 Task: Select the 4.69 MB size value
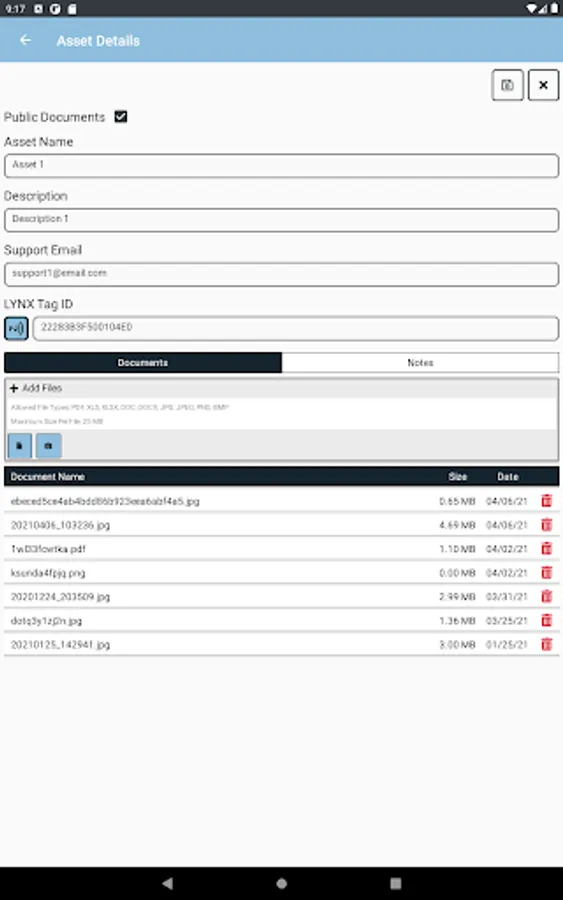457,525
